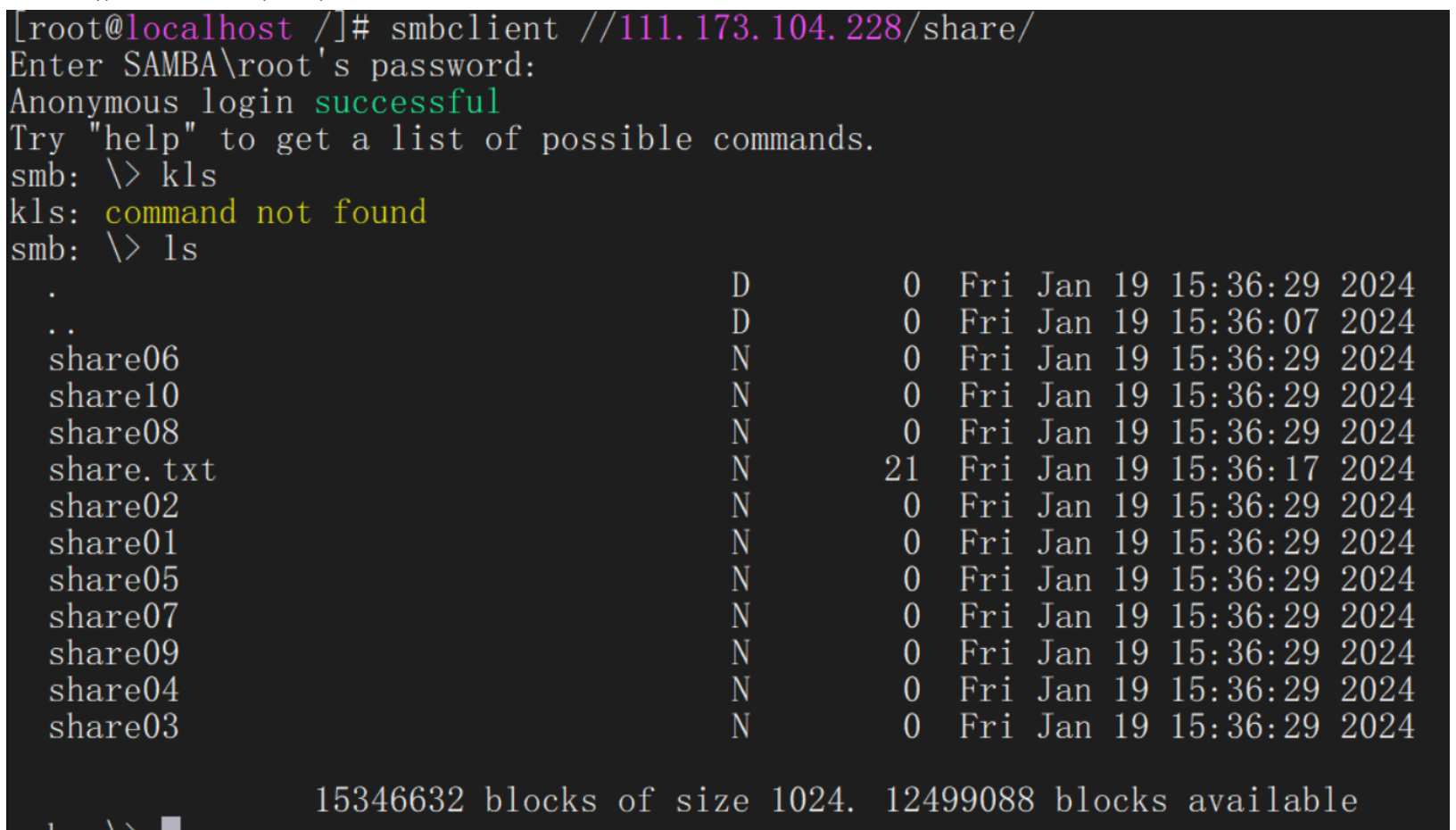This screenshot has height=830, width=1456.
Task: Click the magenta localhost hostname
Action: (209, 29)
